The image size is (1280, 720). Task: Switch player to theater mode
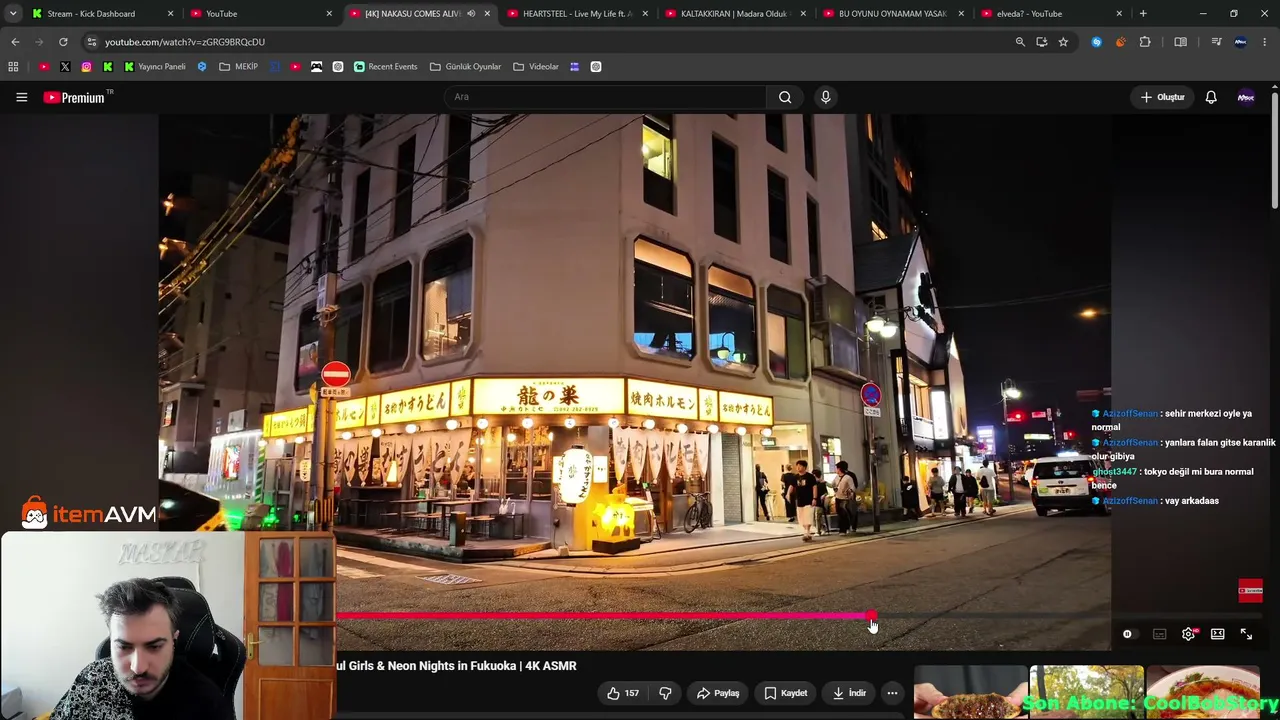click(x=1217, y=634)
